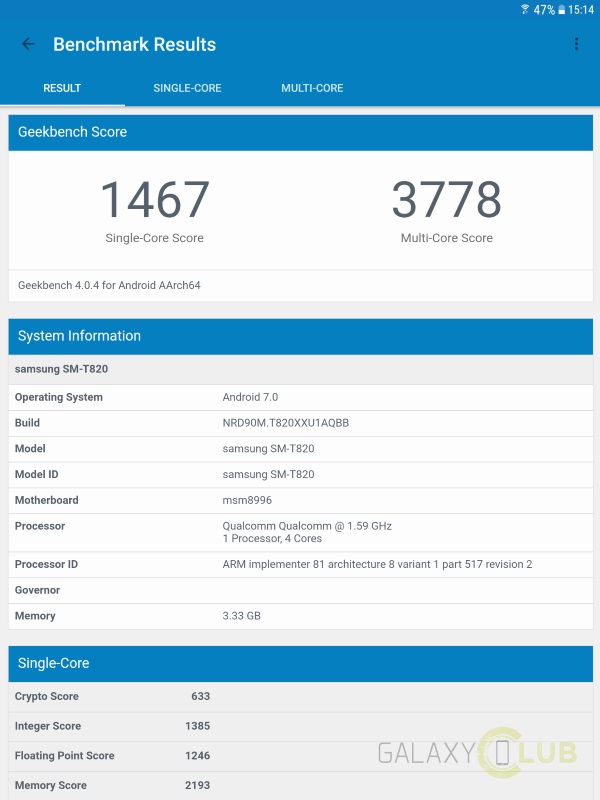Viewport: 600px width, 800px height.
Task: Tap the Crypto Score label
Action: pyautogui.click(x=46, y=696)
